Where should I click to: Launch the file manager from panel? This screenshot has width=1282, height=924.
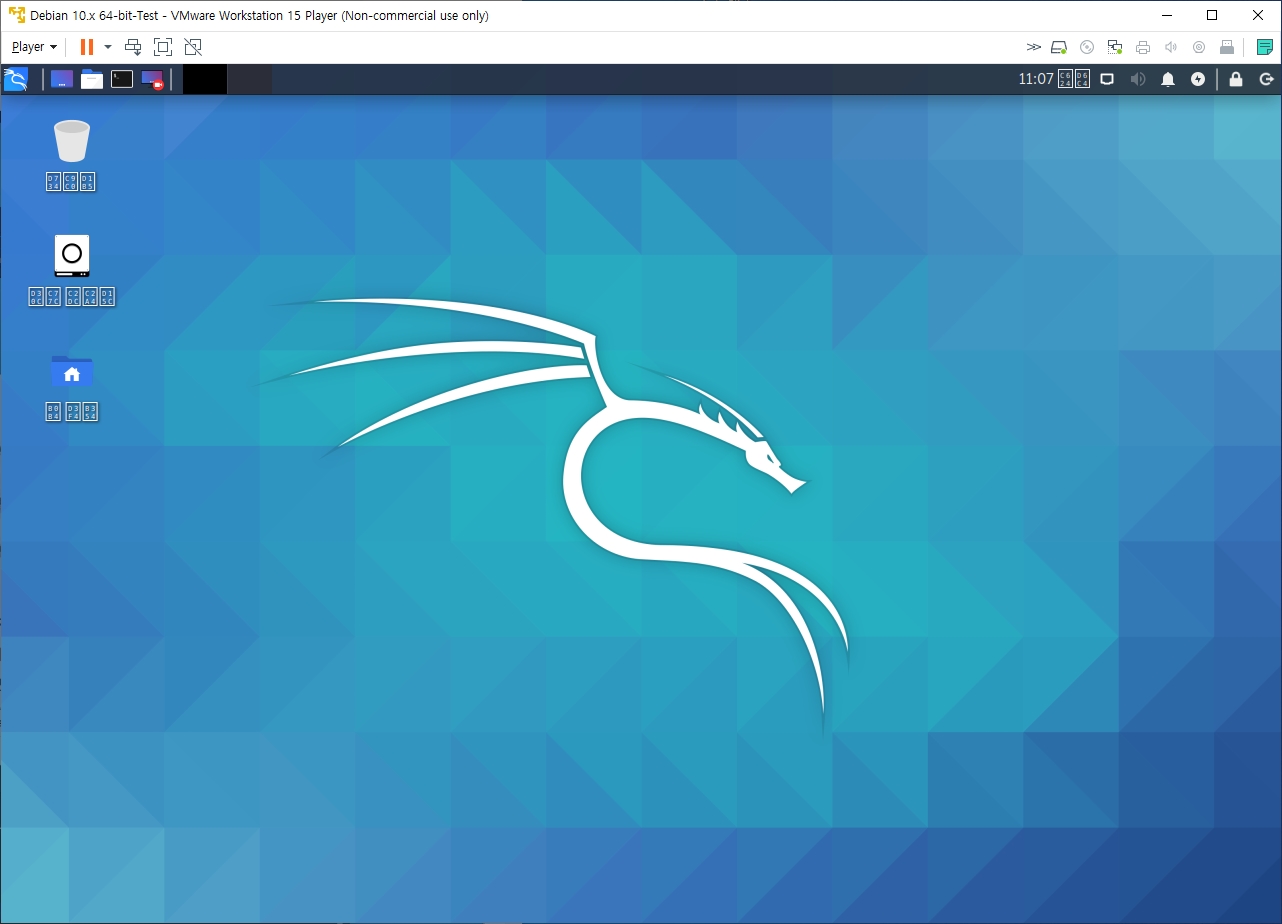(x=92, y=79)
